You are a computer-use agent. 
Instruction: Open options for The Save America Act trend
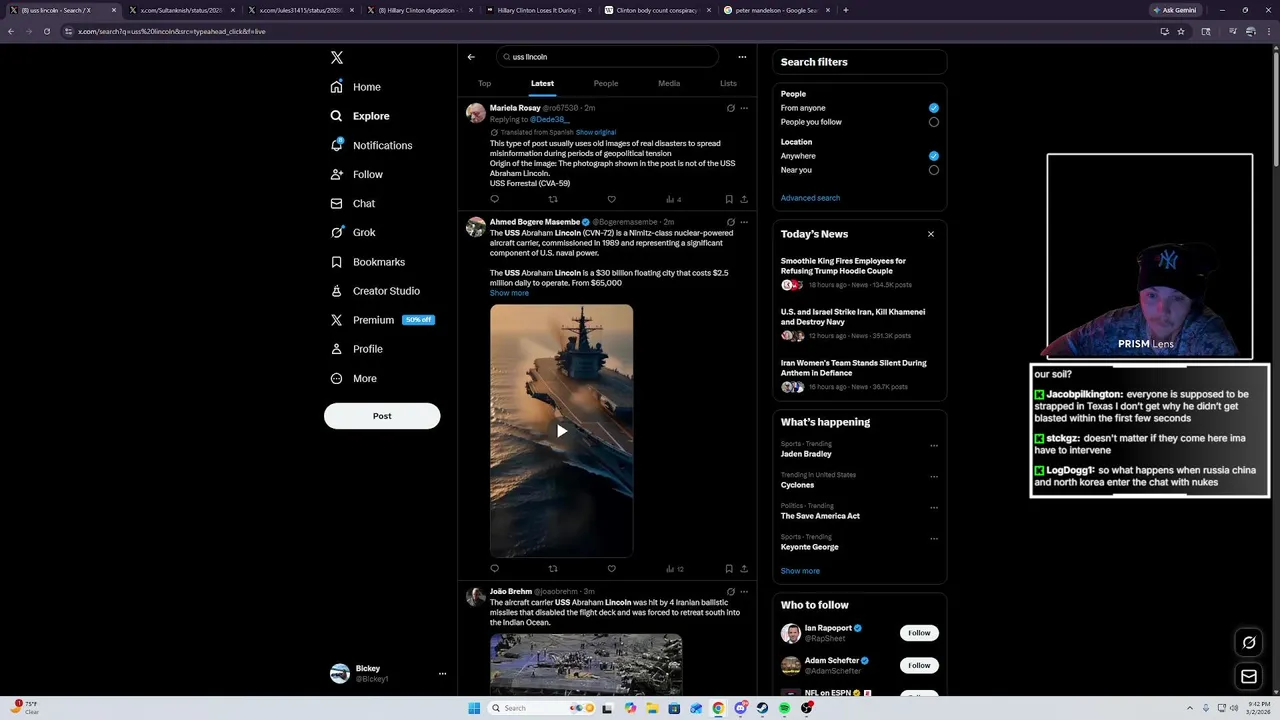pyautogui.click(x=934, y=508)
